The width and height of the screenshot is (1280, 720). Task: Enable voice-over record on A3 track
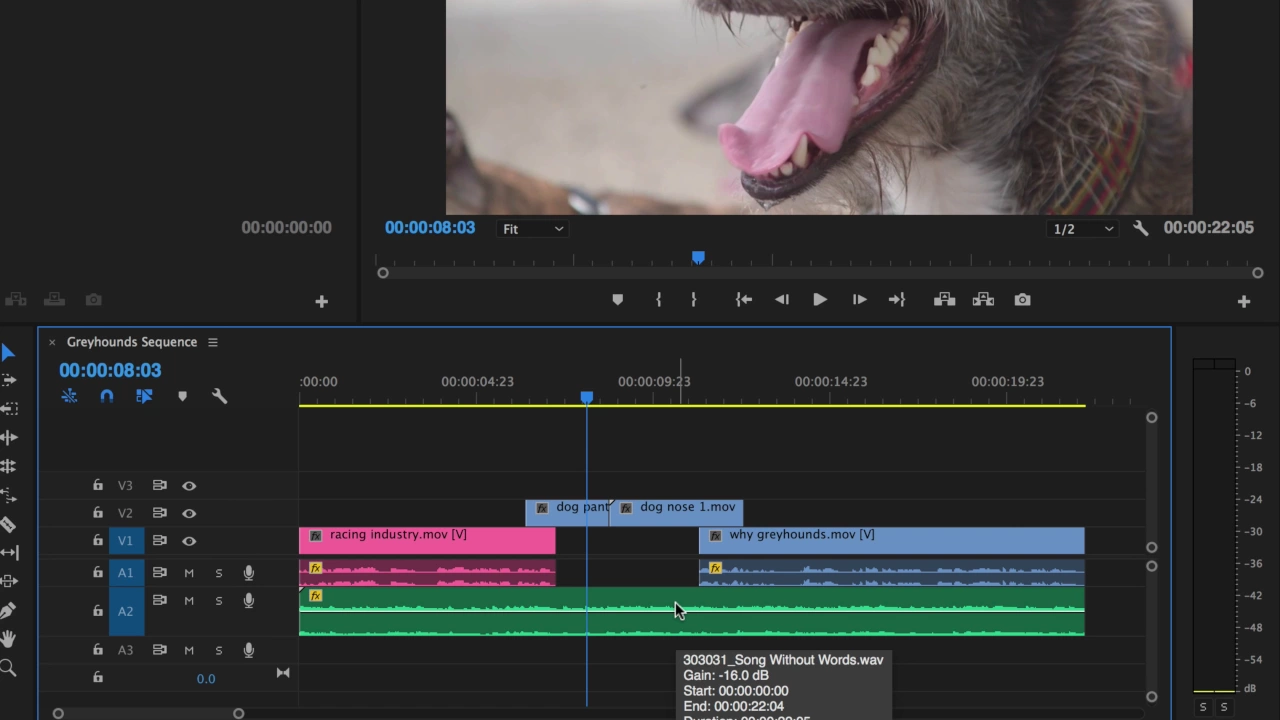pos(248,650)
